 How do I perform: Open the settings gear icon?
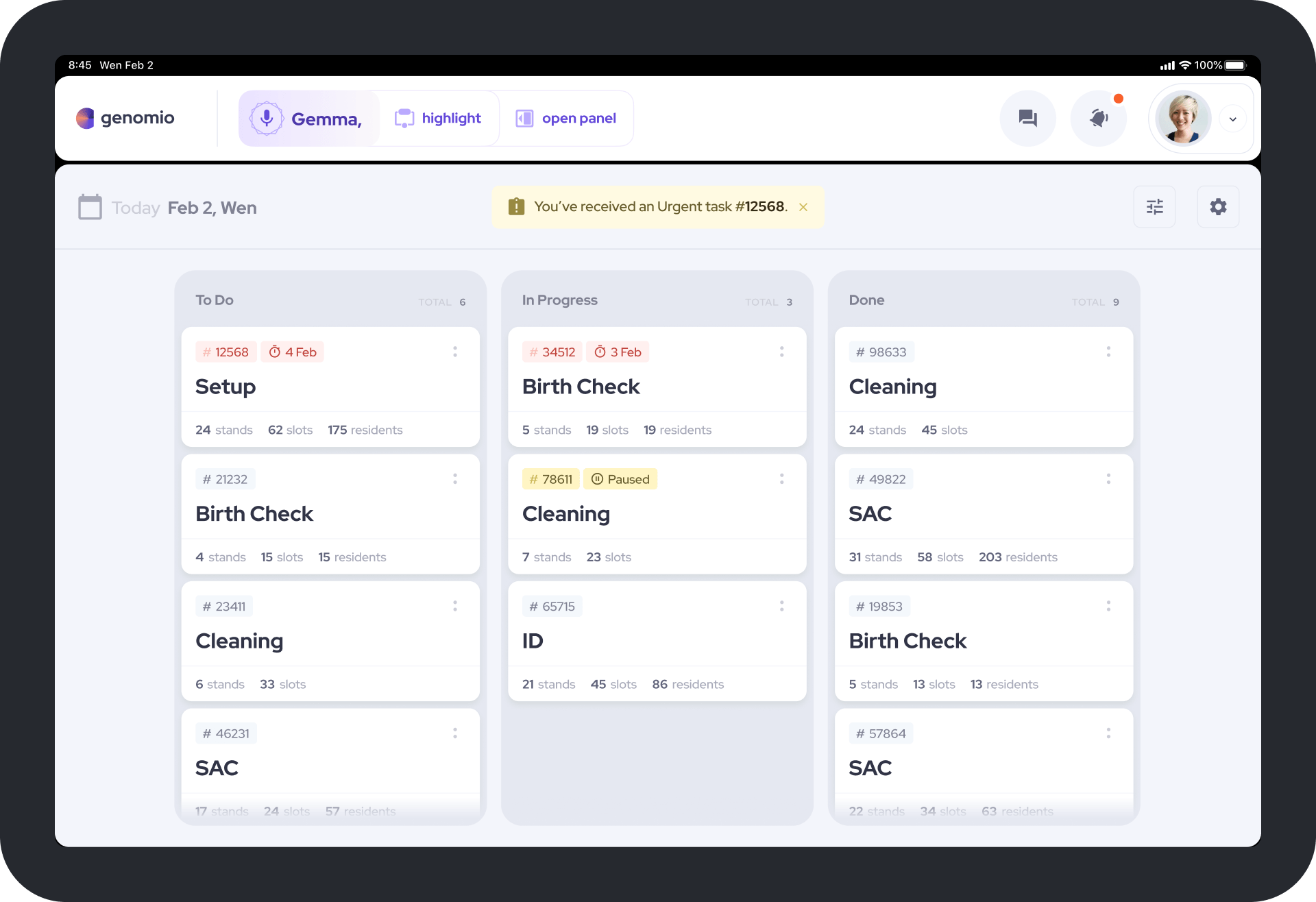point(1218,207)
